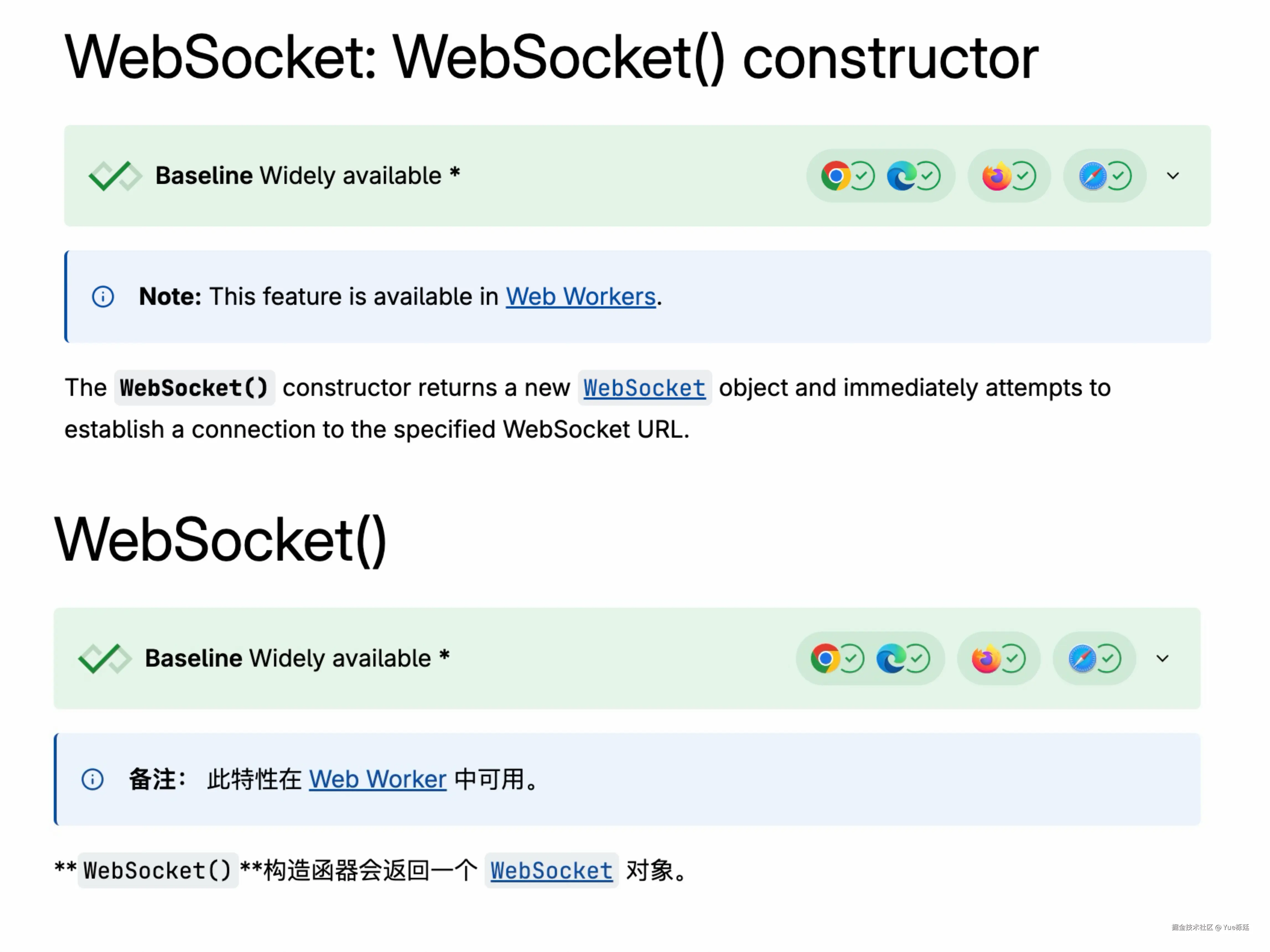This screenshot has height=952, width=1270.
Task: Click Firefox icon in top Baseline banner
Action: (x=997, y=176)
